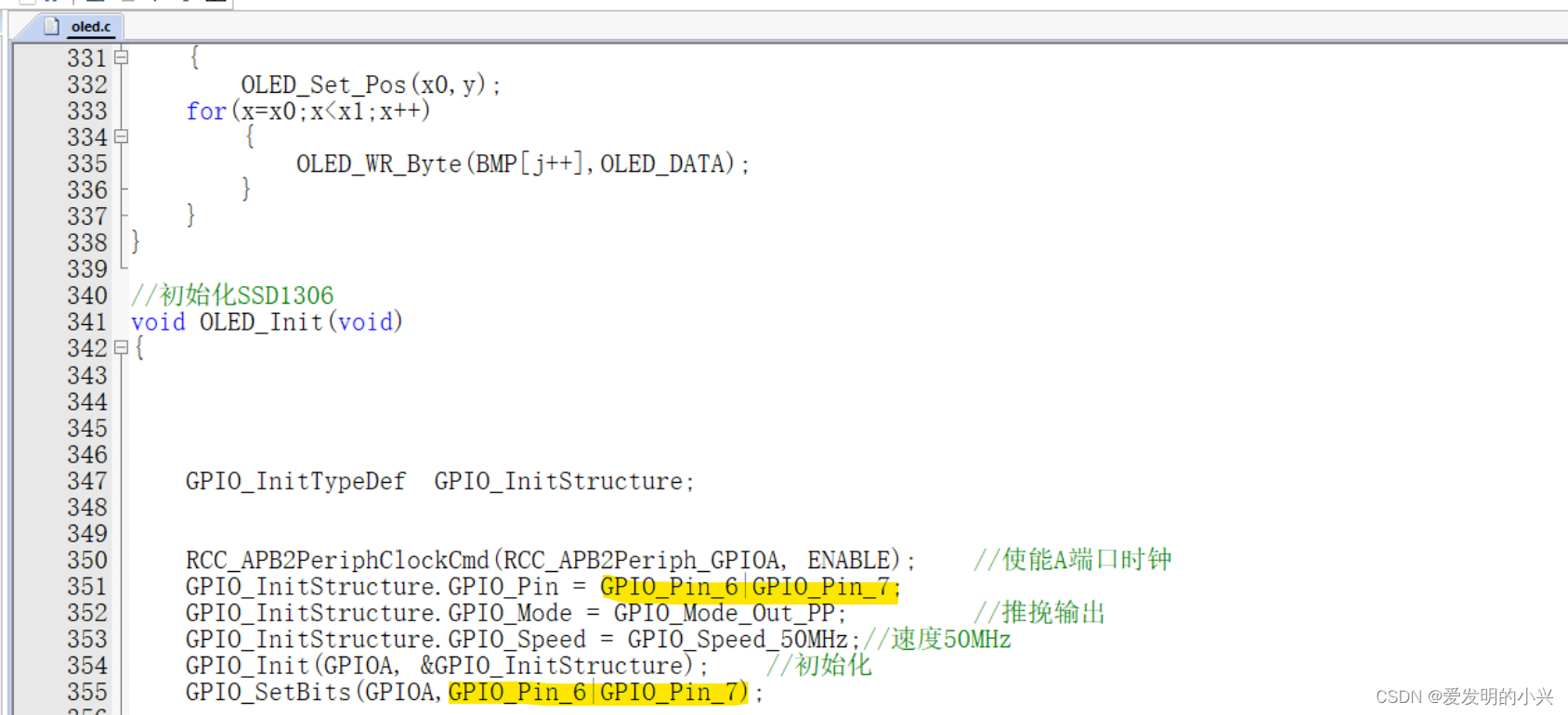Screen dimensions: 1568x715
Task: Click 'RCC_APB2Periph_GPIOA' argument on line 350
Action: pos(642,560)
